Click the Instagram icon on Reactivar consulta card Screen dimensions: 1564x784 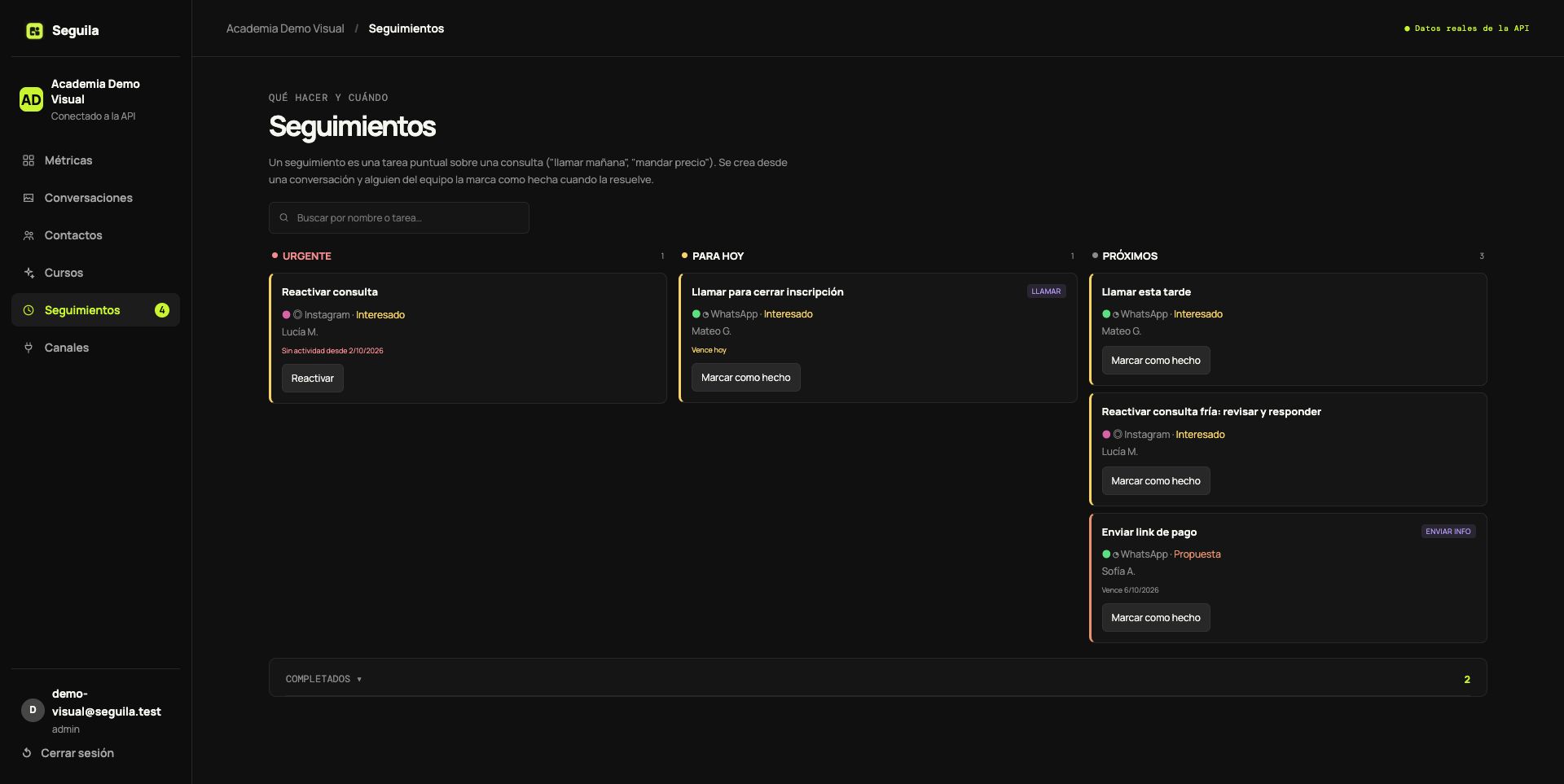297,315
